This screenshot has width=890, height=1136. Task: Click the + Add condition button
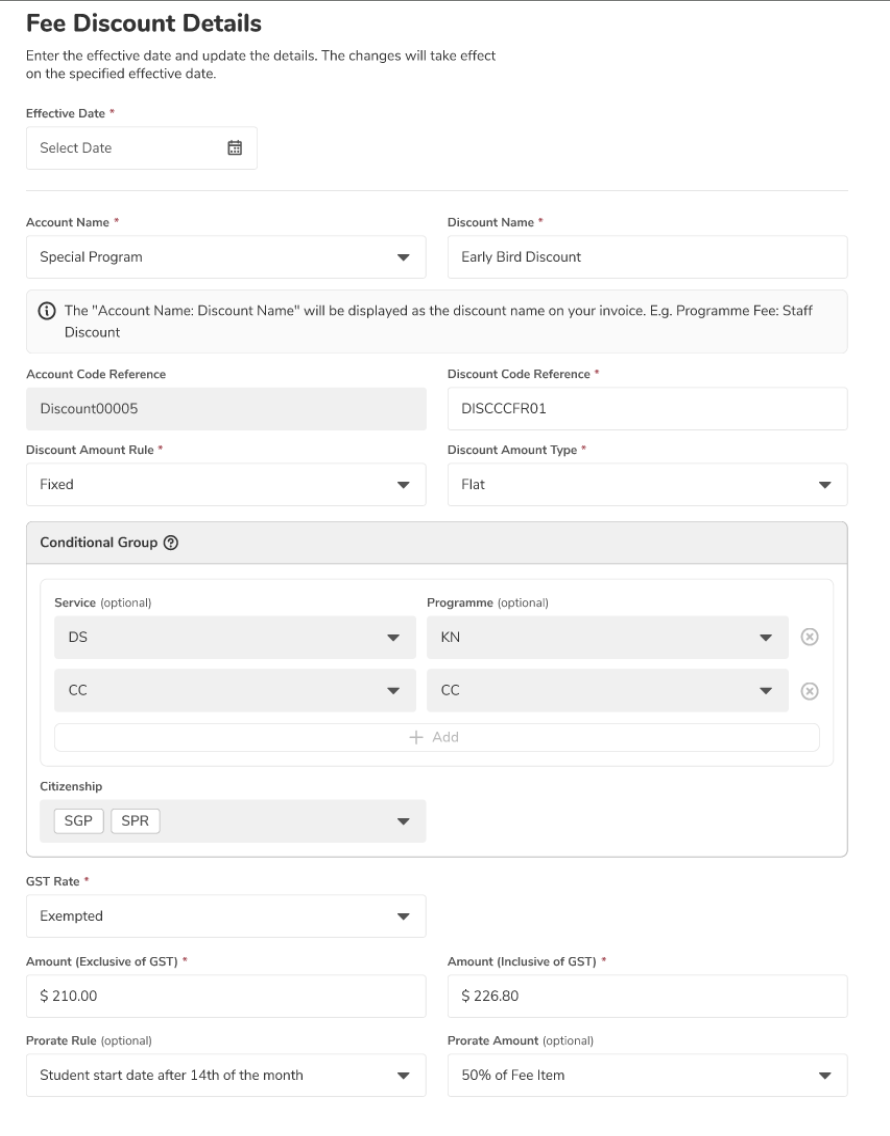click(436, 737)
